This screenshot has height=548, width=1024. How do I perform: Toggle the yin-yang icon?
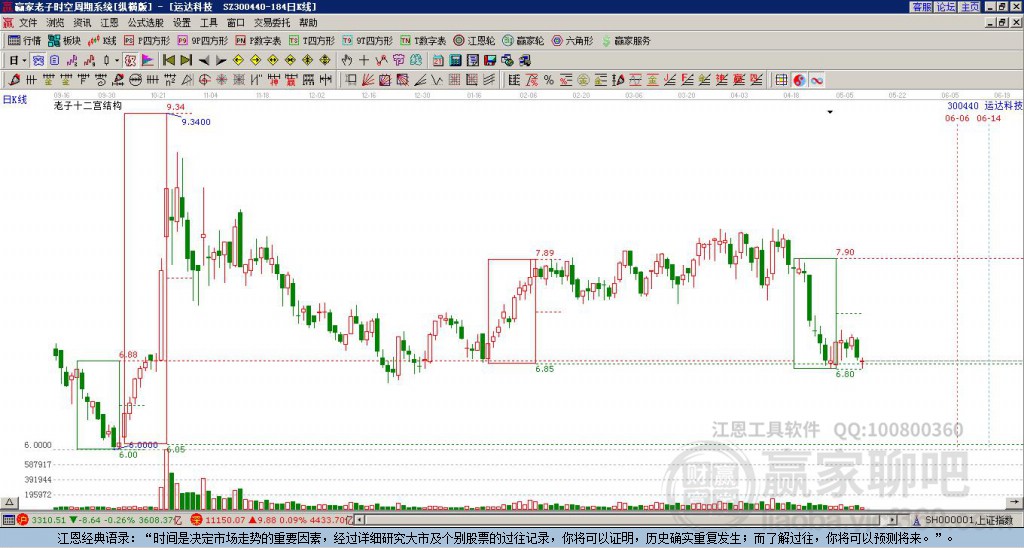pos(799,80)
